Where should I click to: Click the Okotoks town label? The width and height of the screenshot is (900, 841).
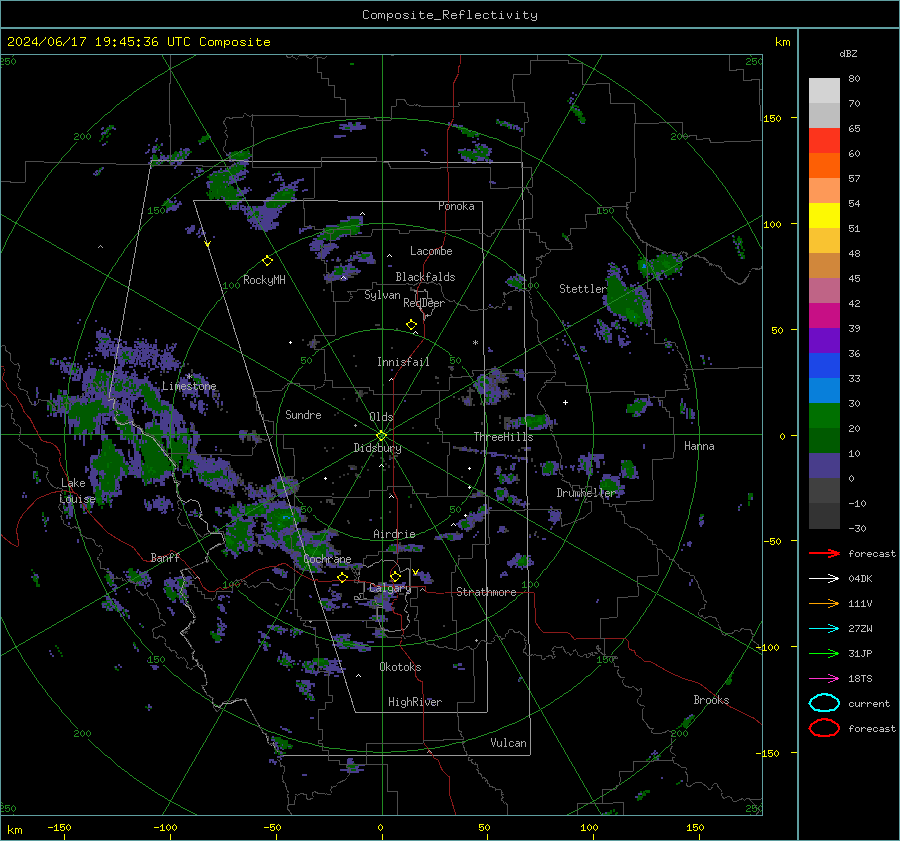tap(400, 667)
